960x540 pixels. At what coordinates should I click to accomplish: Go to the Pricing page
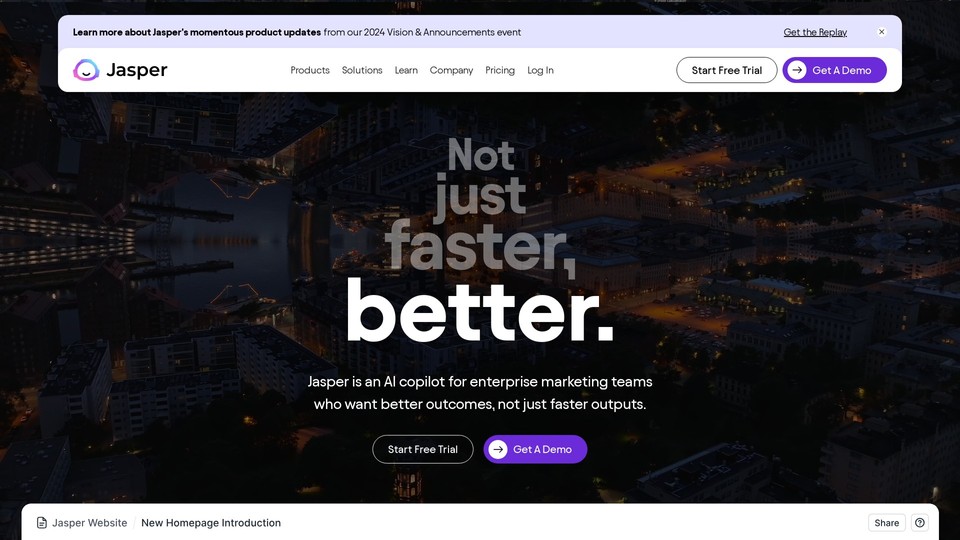[500, 70]
